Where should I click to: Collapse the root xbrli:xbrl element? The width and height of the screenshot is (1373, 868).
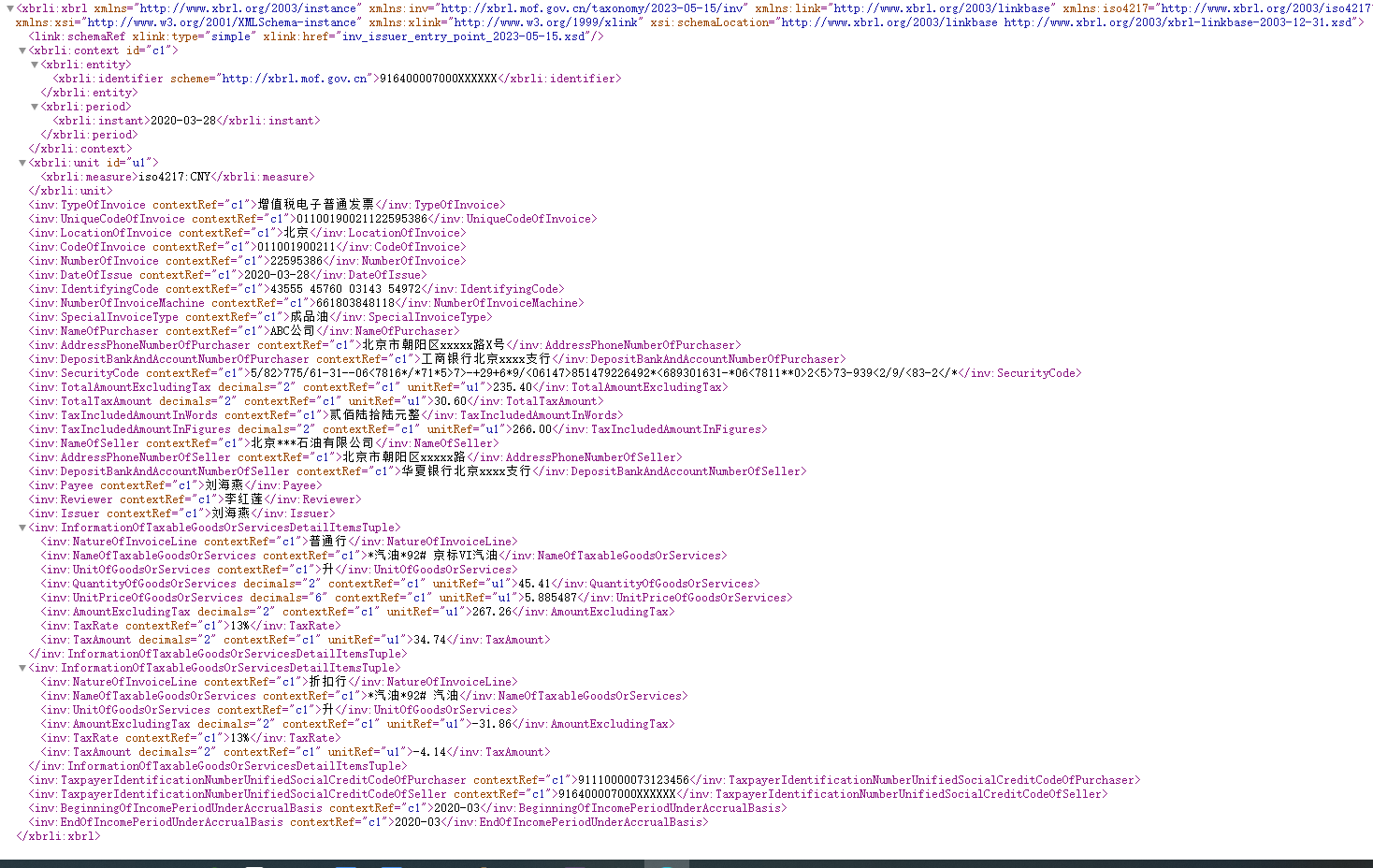click(9, 8)
